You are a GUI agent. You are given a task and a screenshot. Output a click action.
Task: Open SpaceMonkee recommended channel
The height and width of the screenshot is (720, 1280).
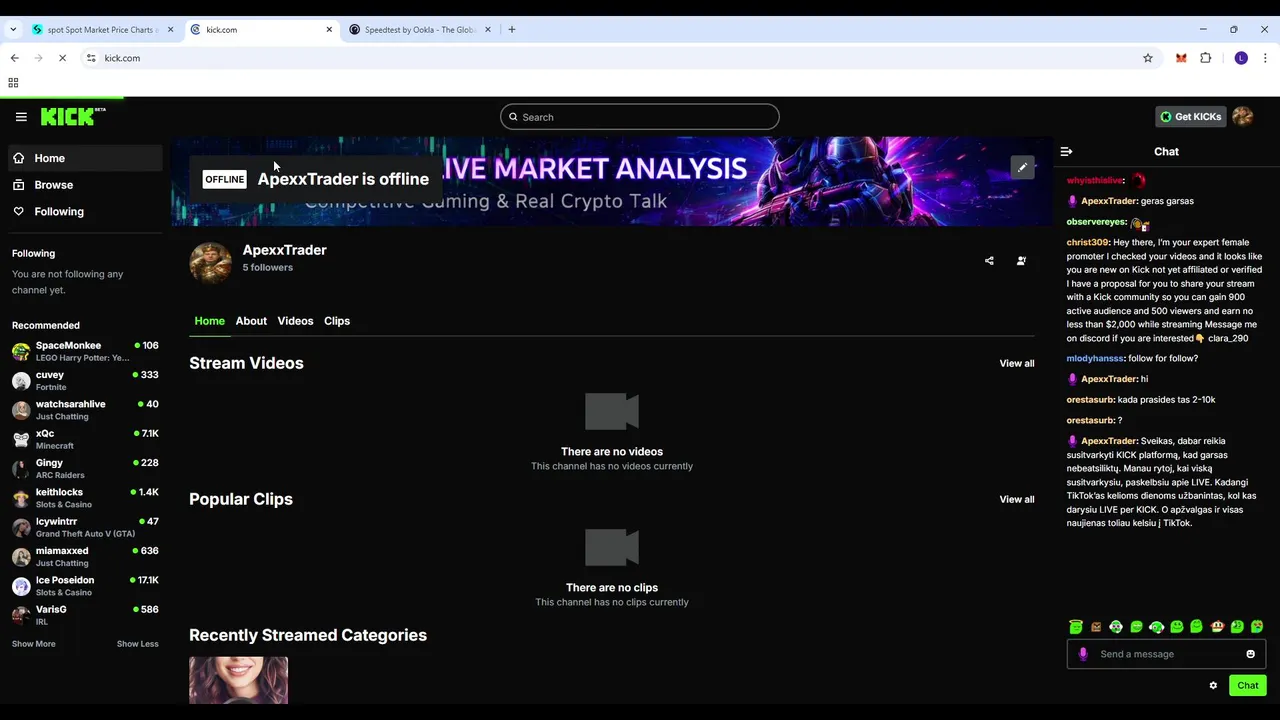point(85,351)
